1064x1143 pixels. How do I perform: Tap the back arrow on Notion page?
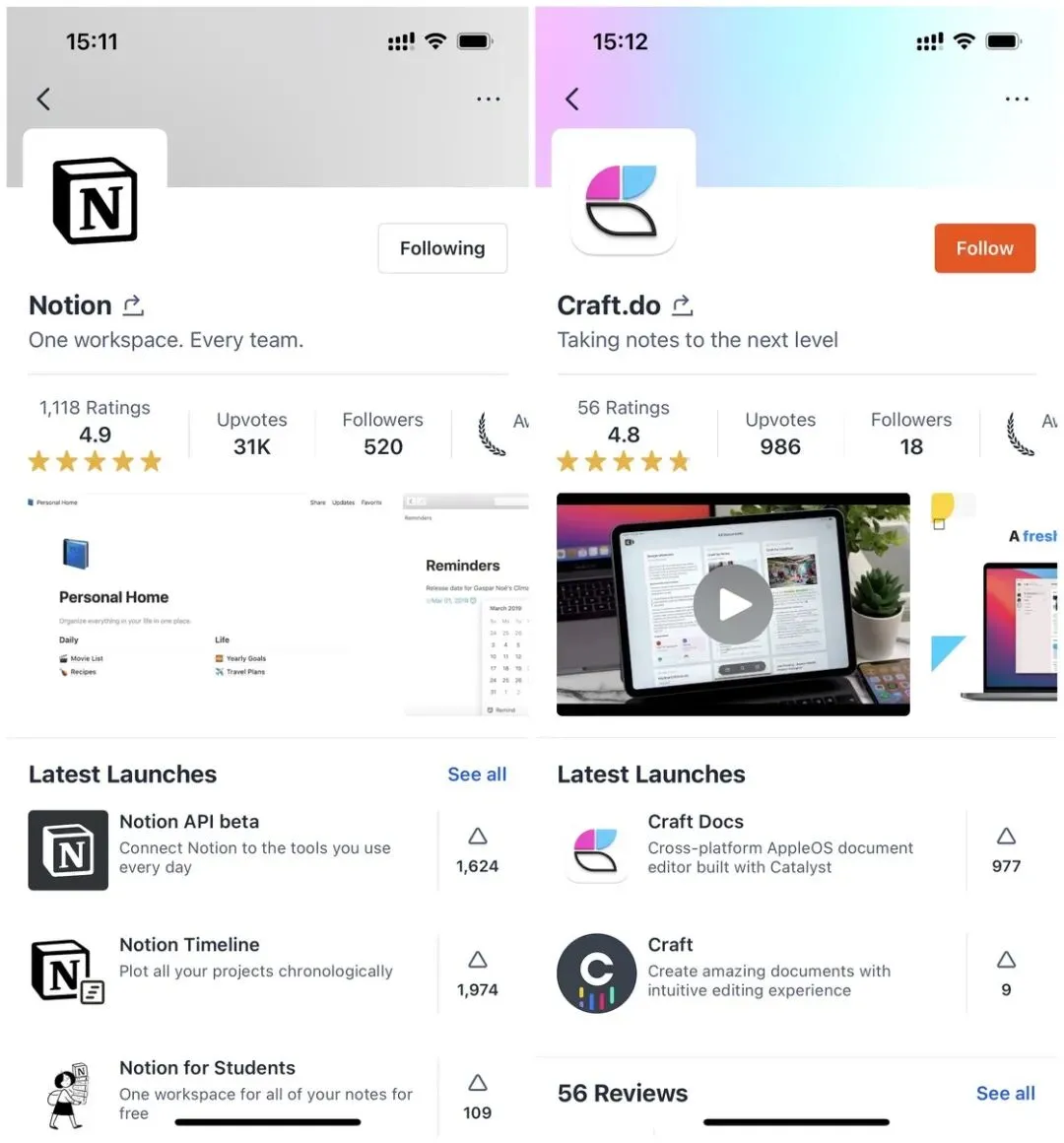click(43, 99)
